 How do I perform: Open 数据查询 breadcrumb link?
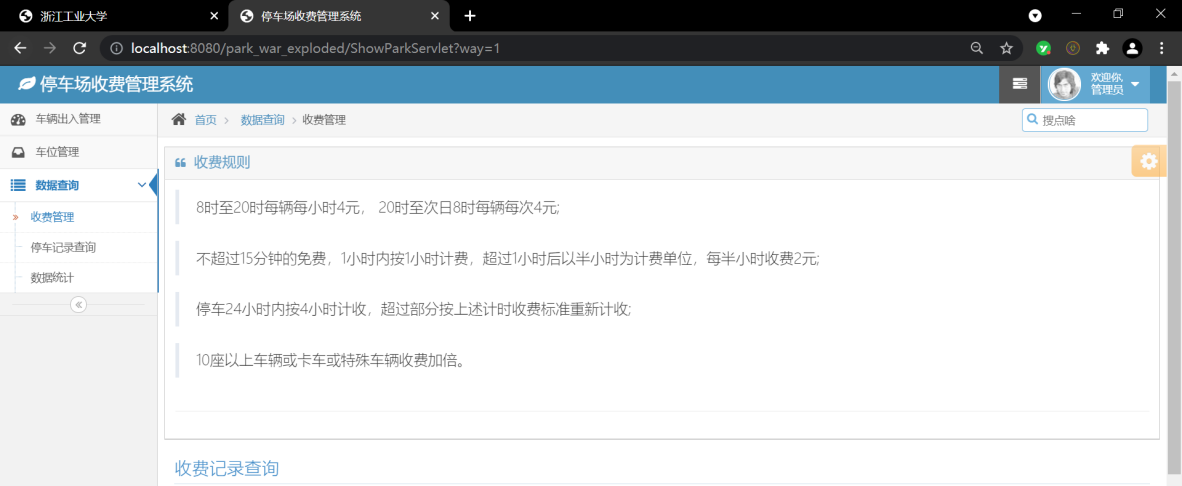(x=262, y=120)
